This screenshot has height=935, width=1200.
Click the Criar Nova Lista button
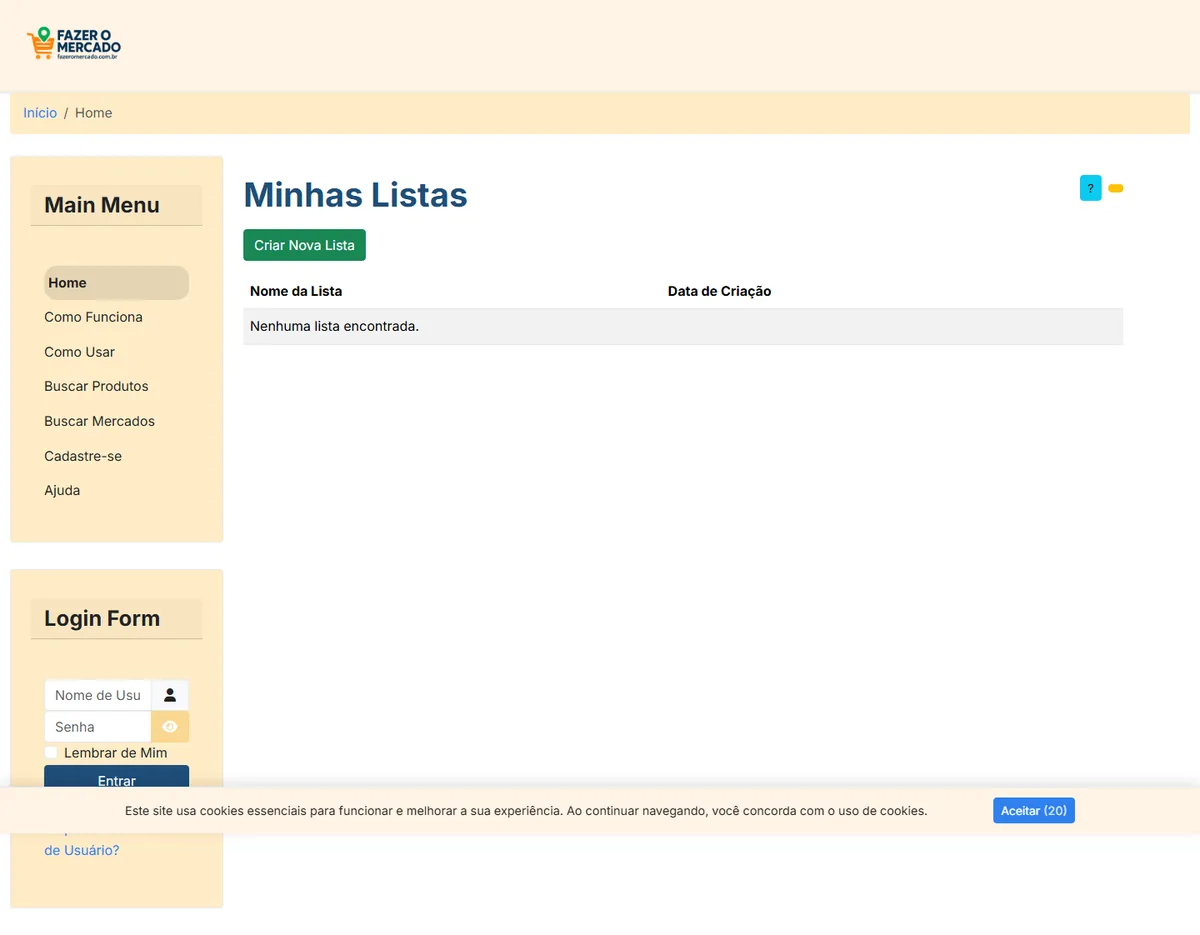coord(304,245)
